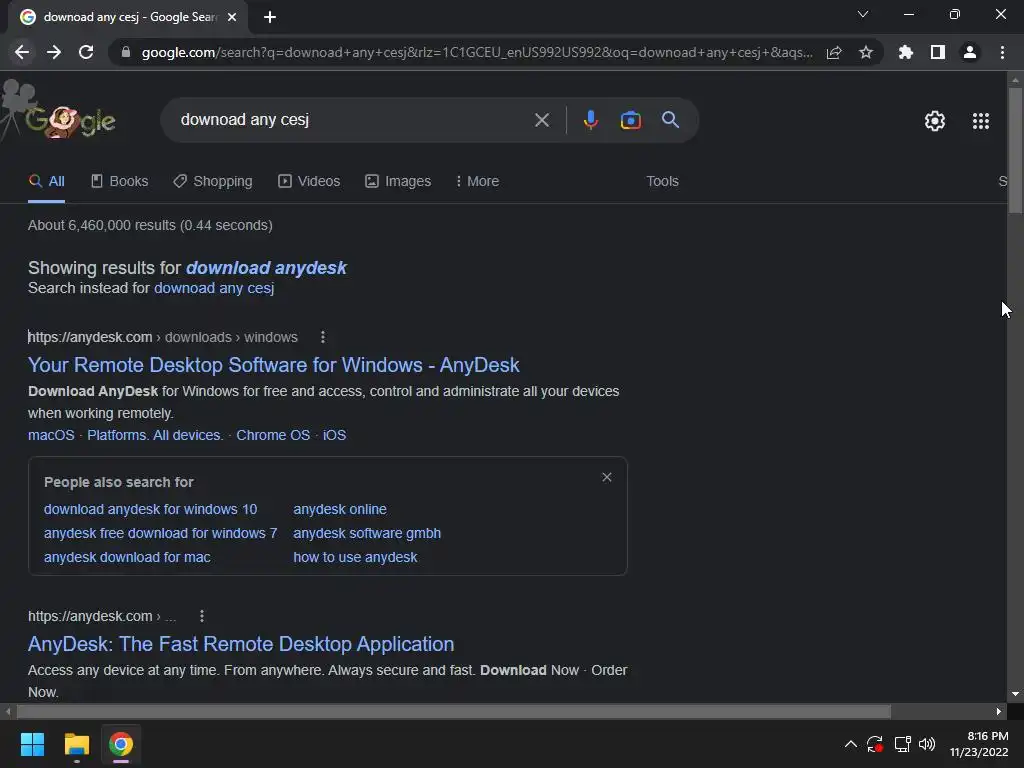
Task: Open the Chrome side panel
Action: (938, 52)
